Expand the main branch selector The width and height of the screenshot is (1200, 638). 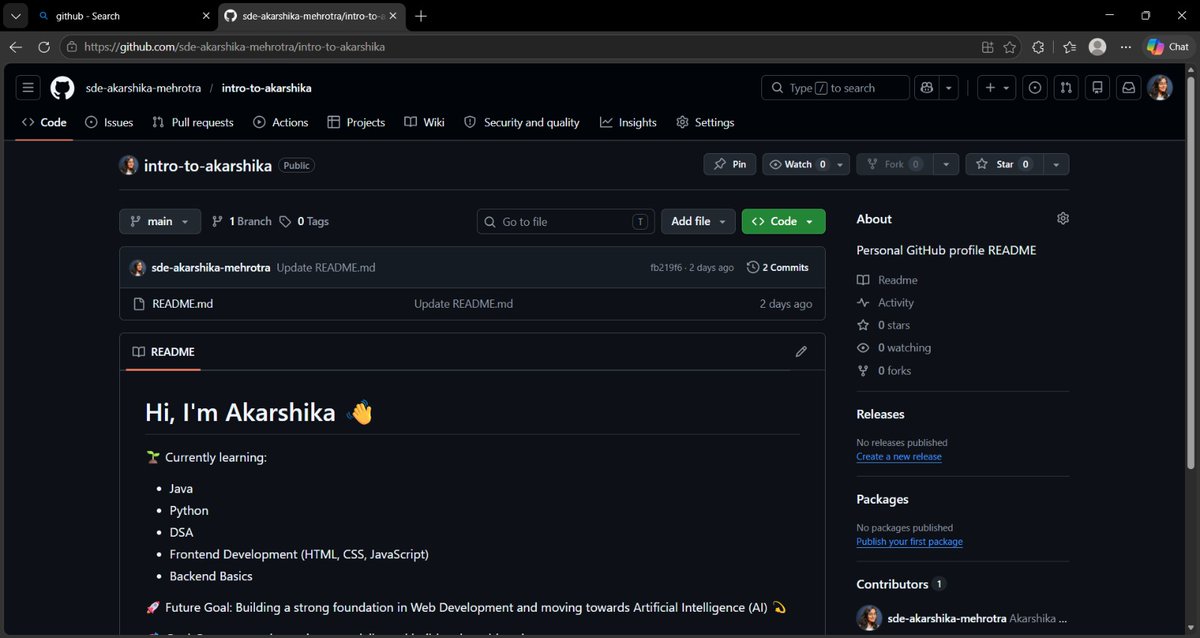160,221
